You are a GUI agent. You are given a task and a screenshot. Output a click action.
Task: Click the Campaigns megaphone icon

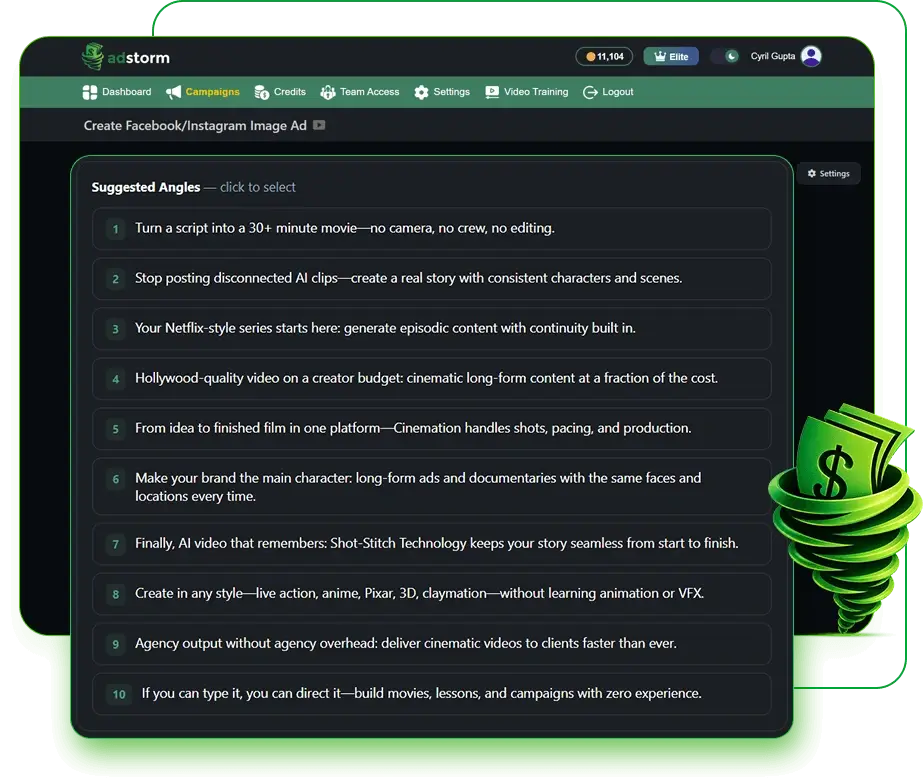pos(173,92)
